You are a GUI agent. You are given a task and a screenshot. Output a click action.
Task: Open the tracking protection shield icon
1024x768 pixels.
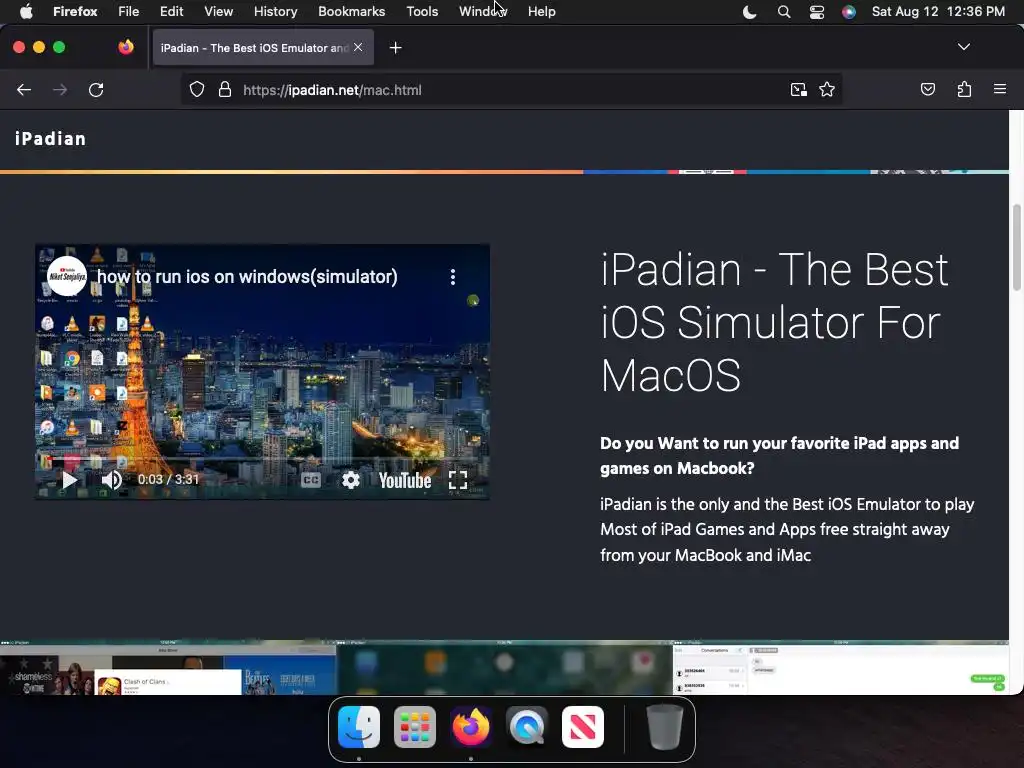coord(197,90)
